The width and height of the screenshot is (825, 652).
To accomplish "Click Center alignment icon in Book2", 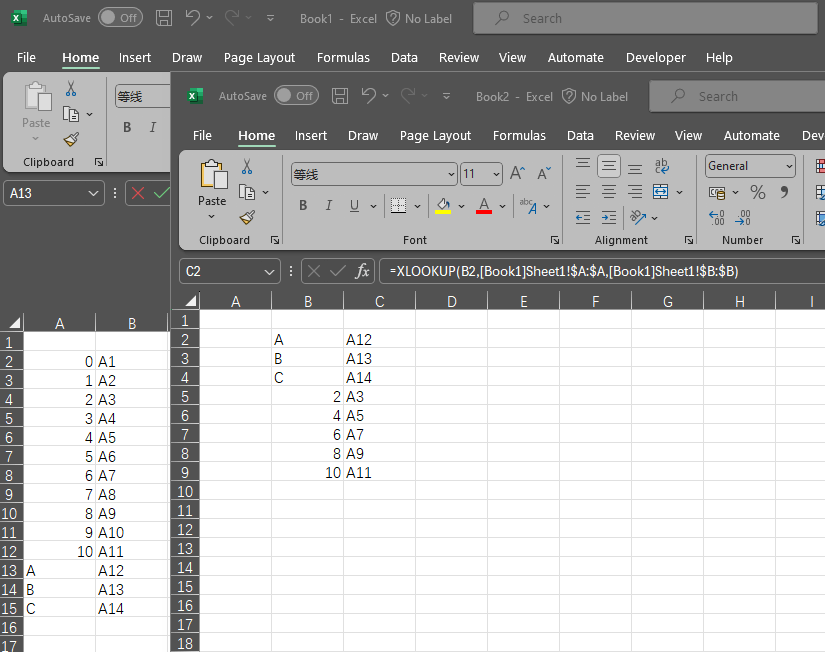I will (609, 192).
